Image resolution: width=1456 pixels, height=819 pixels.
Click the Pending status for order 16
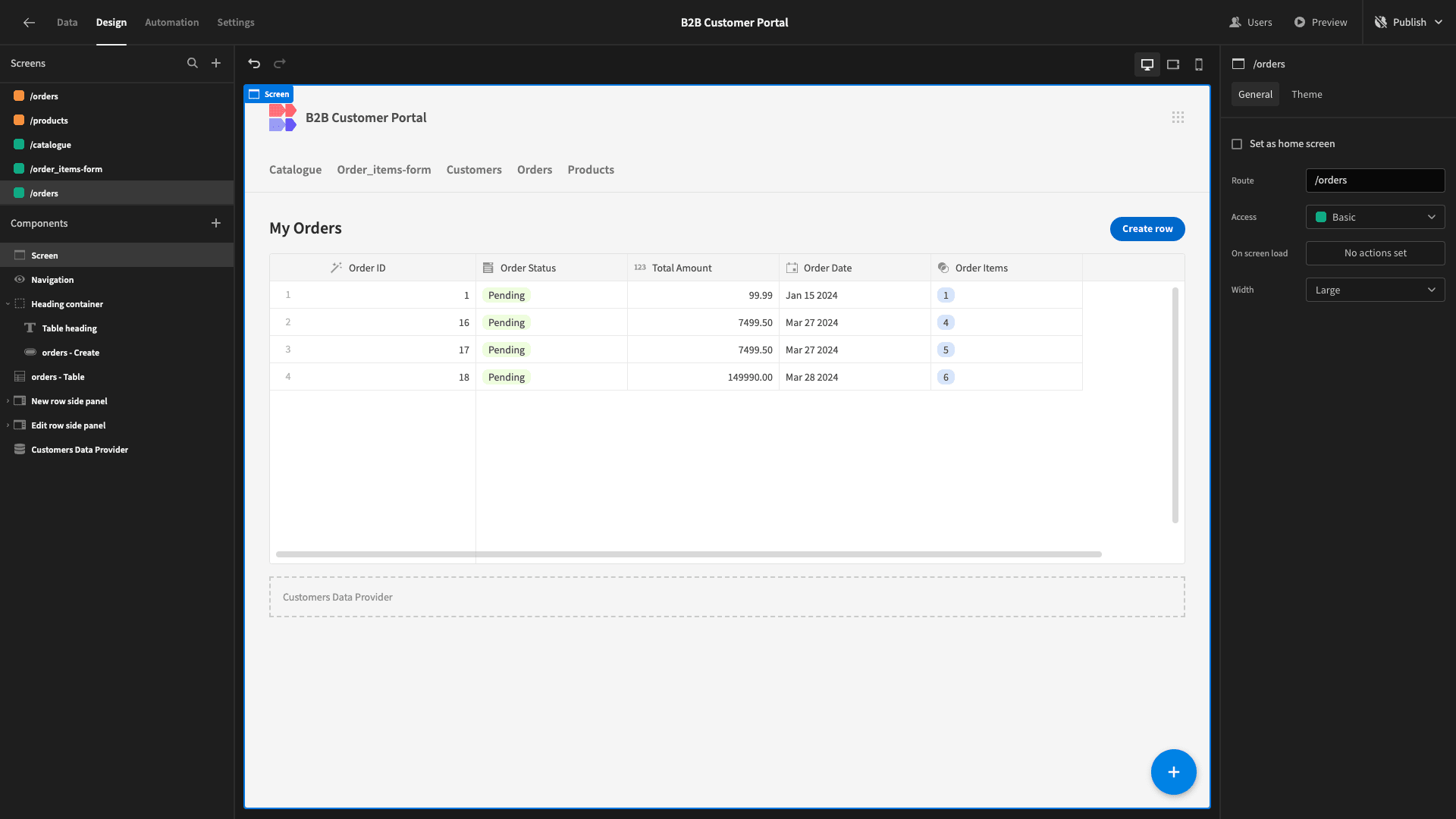pyautogui.click(x=507, y=322)
